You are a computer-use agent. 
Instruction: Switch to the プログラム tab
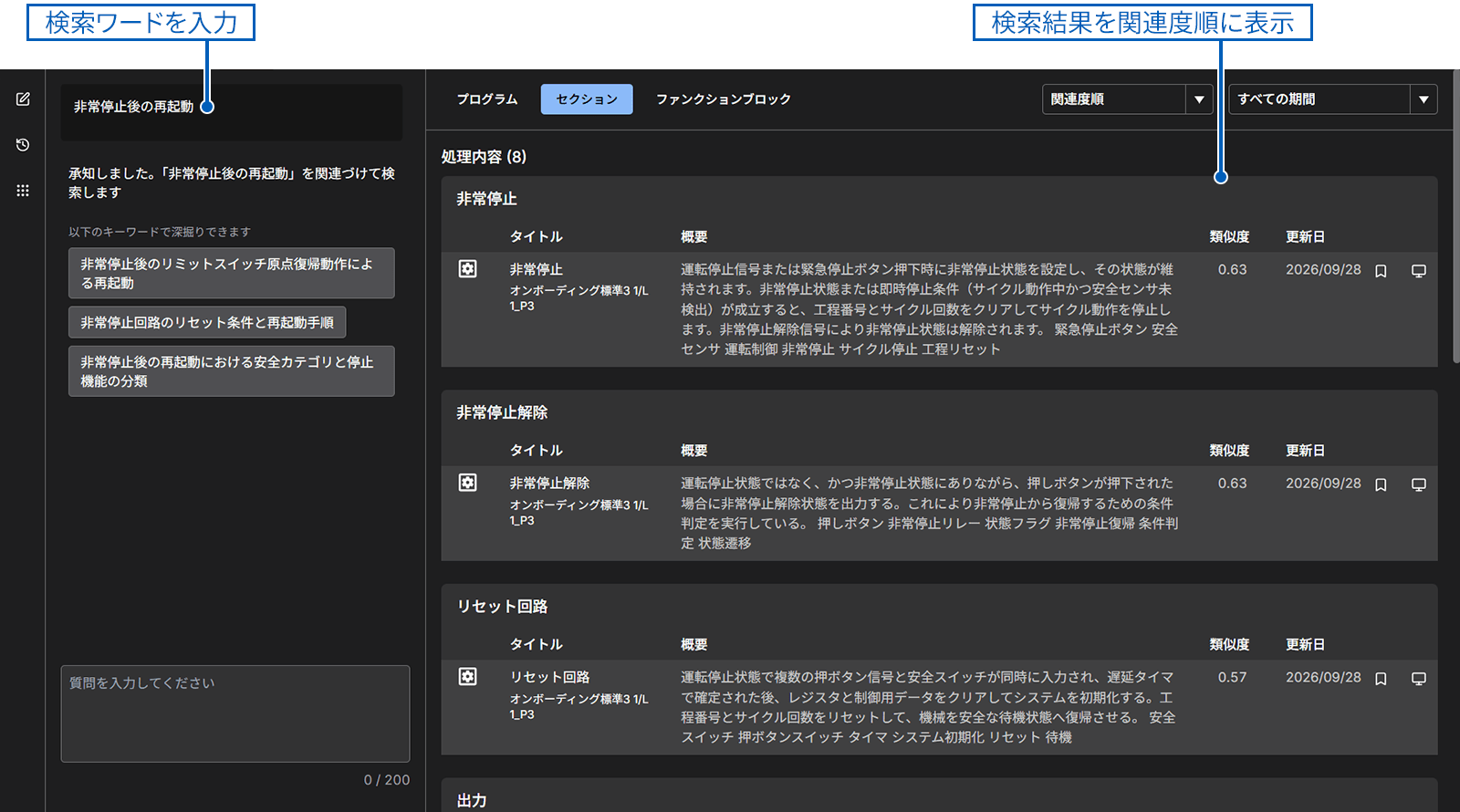487,99
